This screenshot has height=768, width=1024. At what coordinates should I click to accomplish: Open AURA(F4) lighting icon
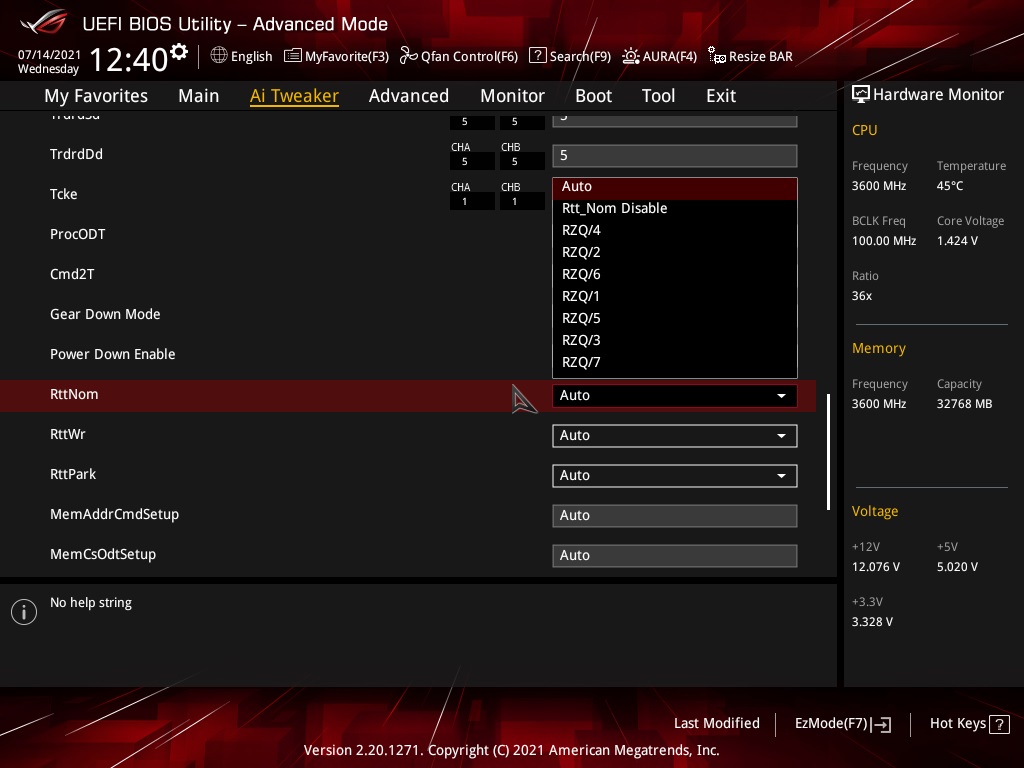click(x=630, y=56)
